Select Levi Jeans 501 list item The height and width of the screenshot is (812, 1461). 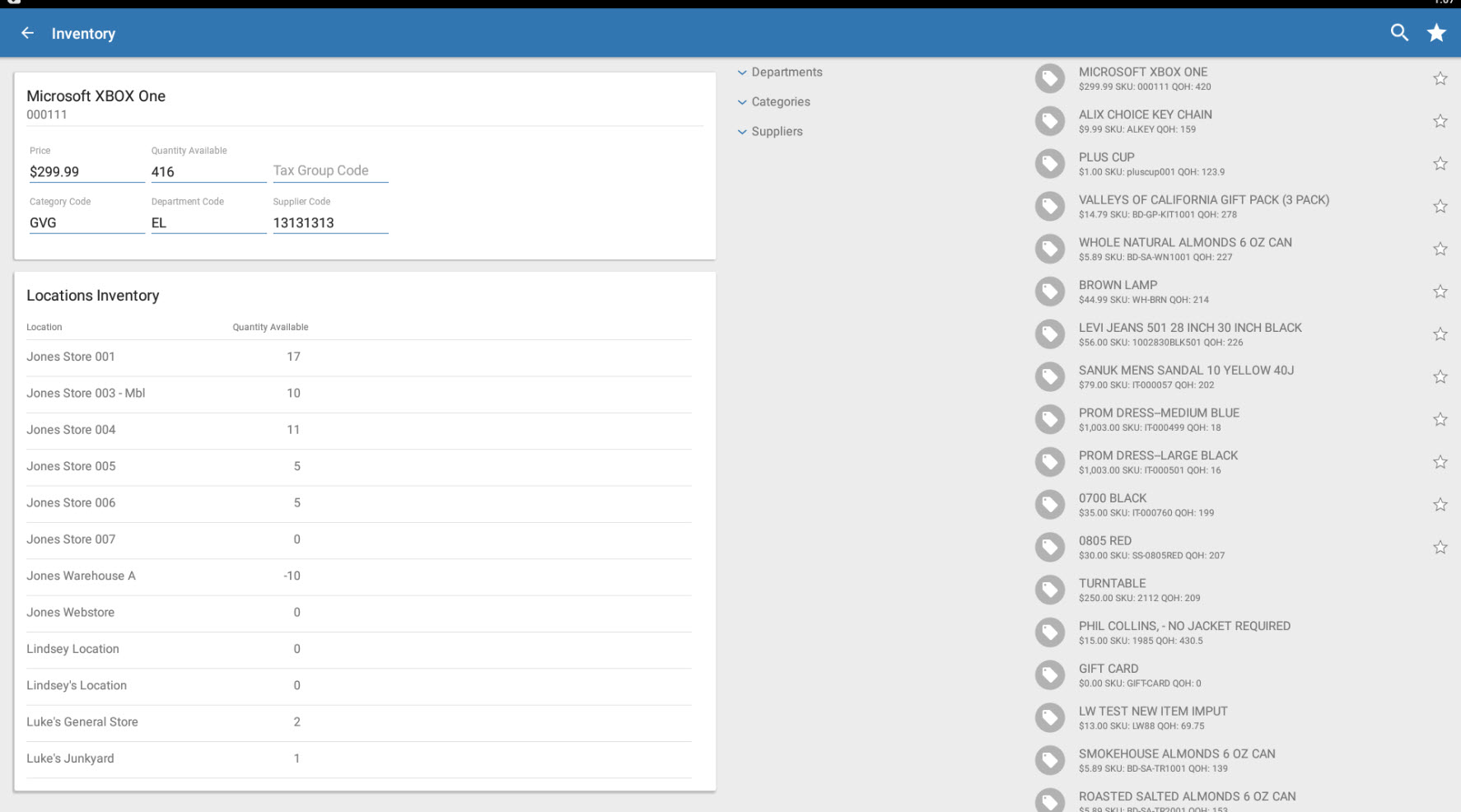click(x=1190, y=334)
